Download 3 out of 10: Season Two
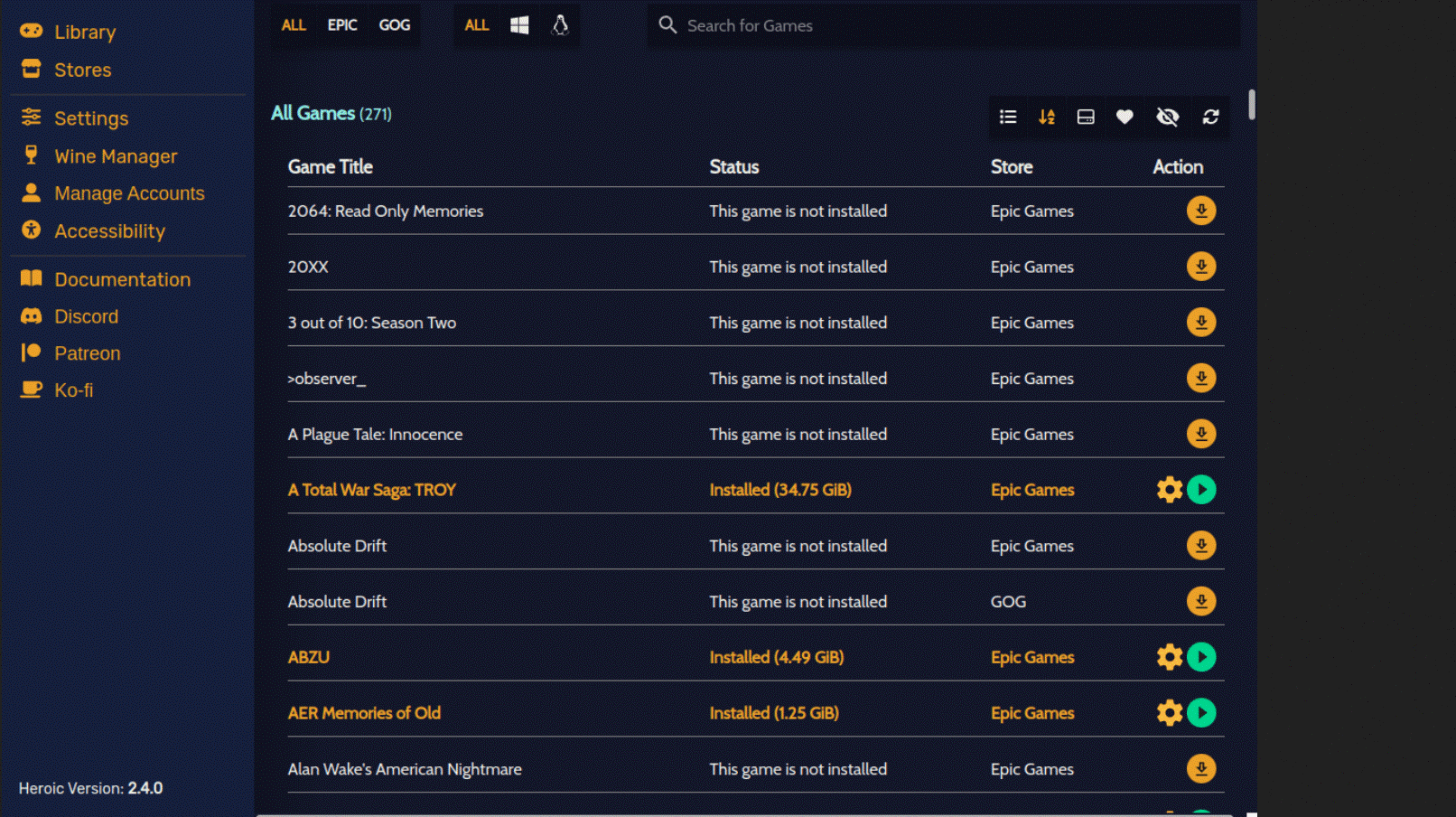The width and height of the screenshot is (1456, 817). (x=1201, y=323)
